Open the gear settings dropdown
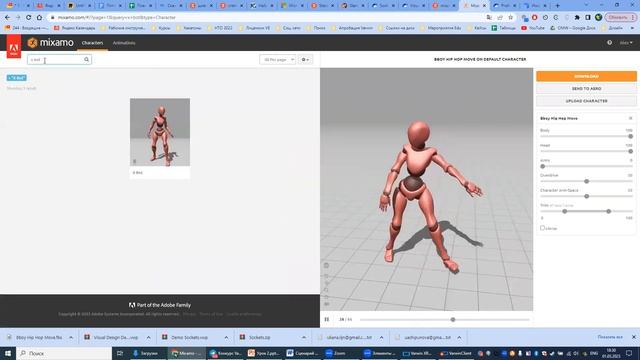Viewport: 640px width, 360px height. click(x=305, y=60)
